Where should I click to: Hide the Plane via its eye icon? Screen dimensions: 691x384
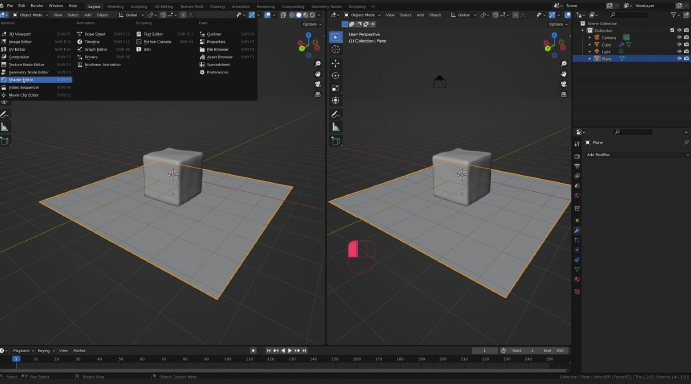tap(679, 59)
